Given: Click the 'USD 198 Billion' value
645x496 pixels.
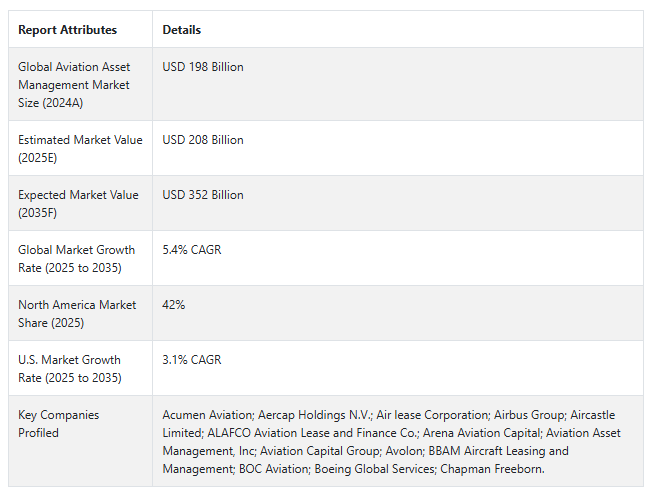Looking at the screenshot, I should tap(203, 67).
